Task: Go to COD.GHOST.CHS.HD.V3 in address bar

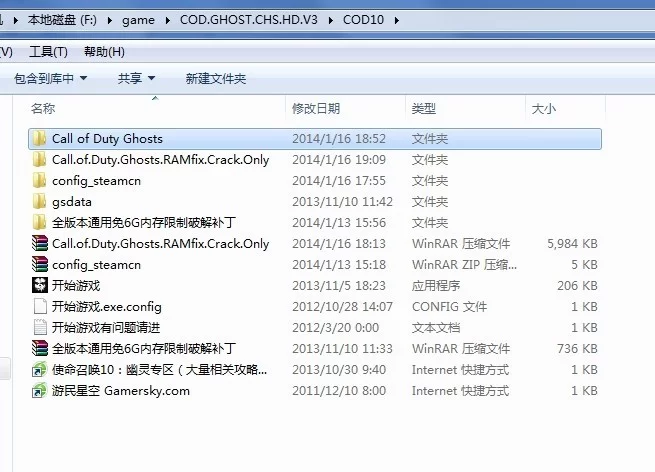Action: point(249,20)
